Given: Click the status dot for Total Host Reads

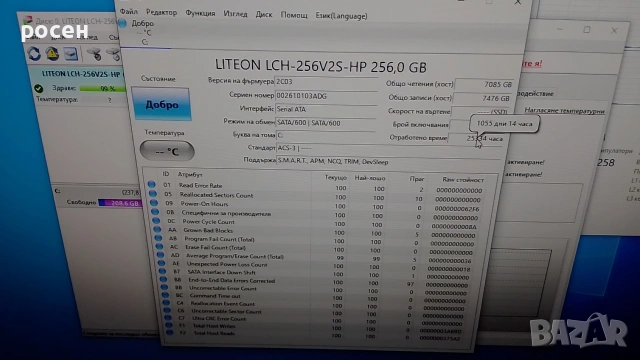Looking at the screenshot, I should 170,332.
